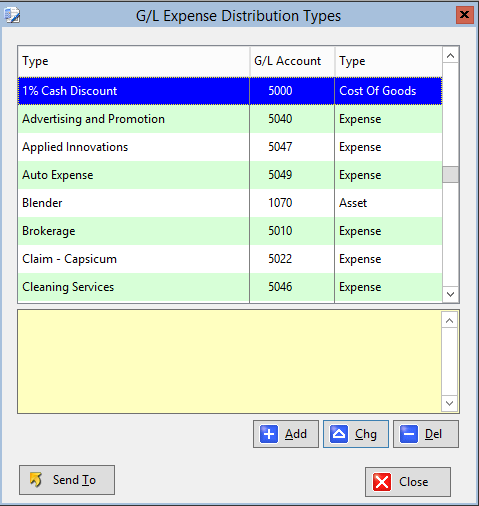Click inside the yellow notes field
The image size is (479, 506).
(x=229, y=362)
